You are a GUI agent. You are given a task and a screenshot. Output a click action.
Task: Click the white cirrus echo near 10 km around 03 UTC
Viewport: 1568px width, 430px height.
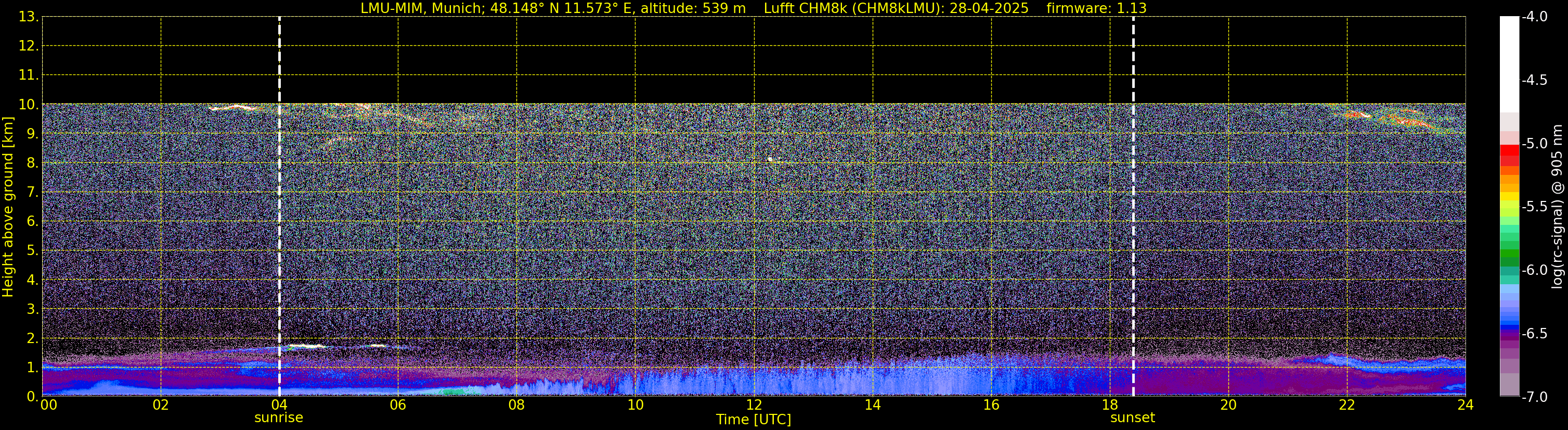pos(233,108)
